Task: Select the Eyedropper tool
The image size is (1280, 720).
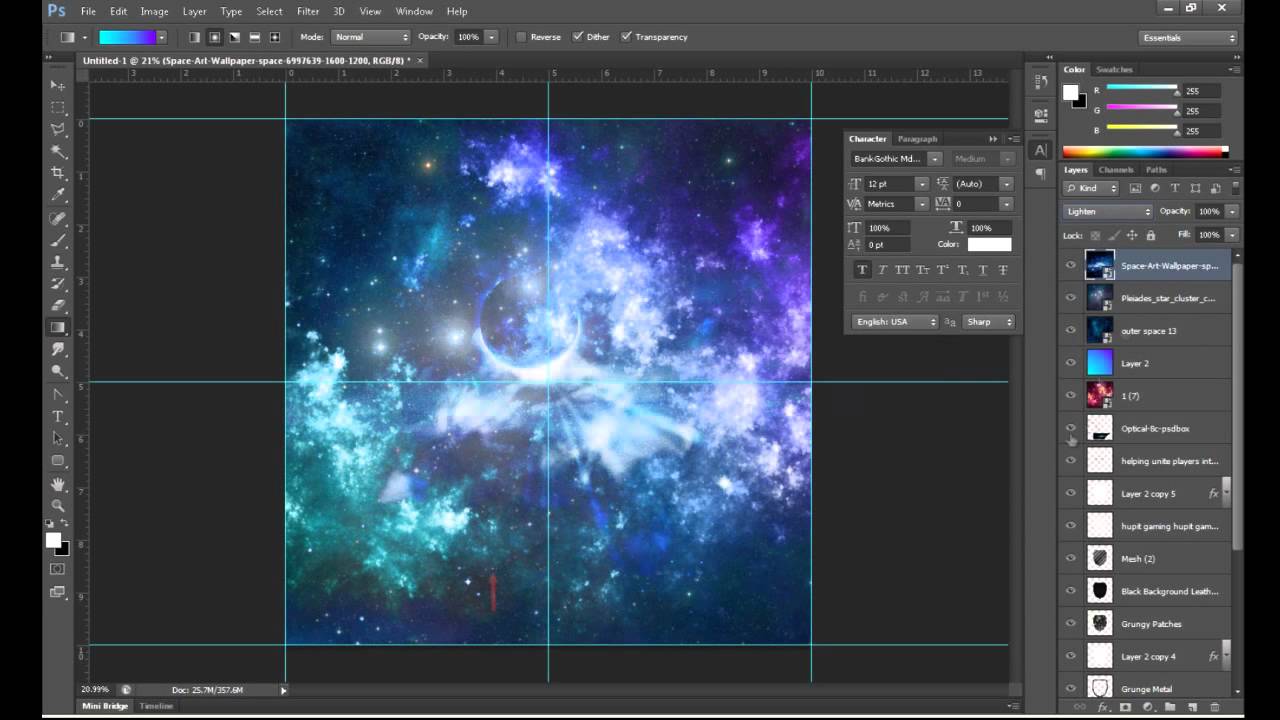Action: pos(58,196)
